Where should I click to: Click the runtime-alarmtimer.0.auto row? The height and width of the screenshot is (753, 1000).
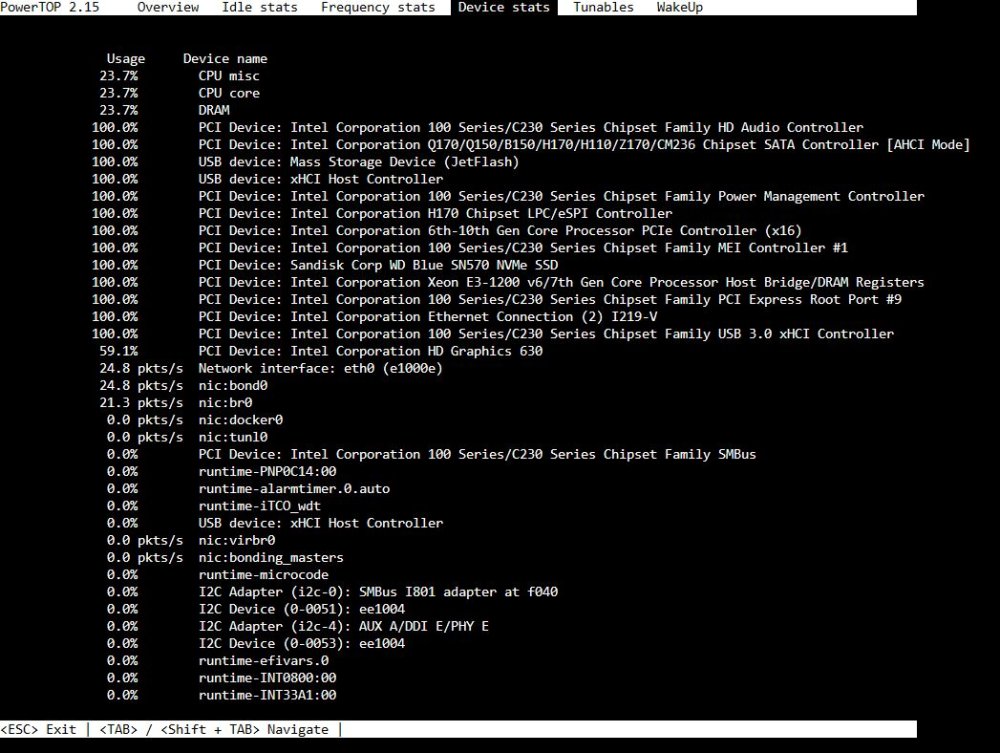pyautogui.click(x=248, y=489)
